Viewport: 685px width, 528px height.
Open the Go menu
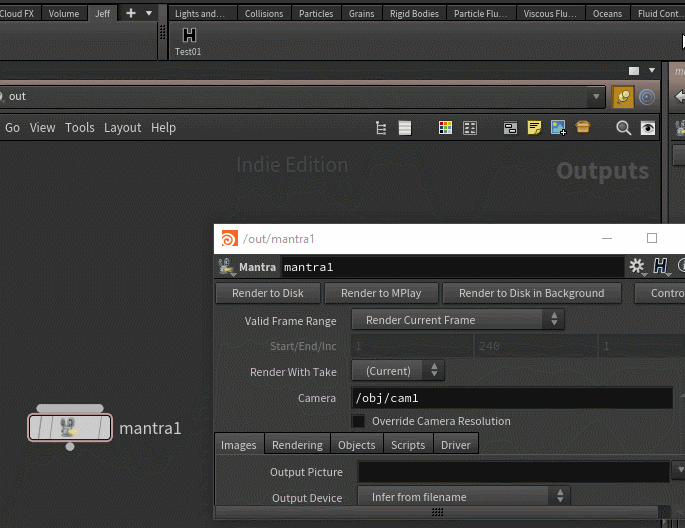[x=12, y=128]
